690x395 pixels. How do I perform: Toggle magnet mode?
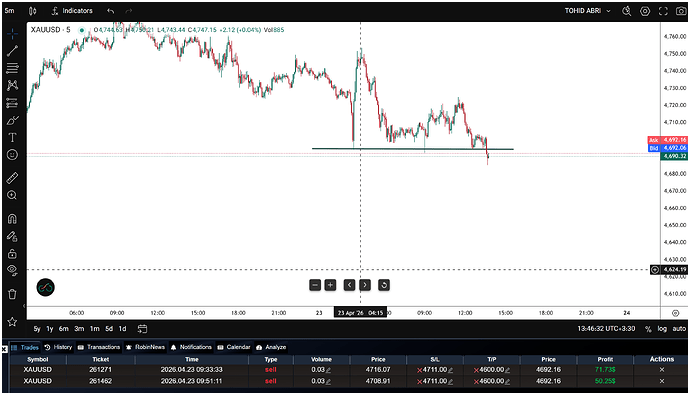point(12,219)
